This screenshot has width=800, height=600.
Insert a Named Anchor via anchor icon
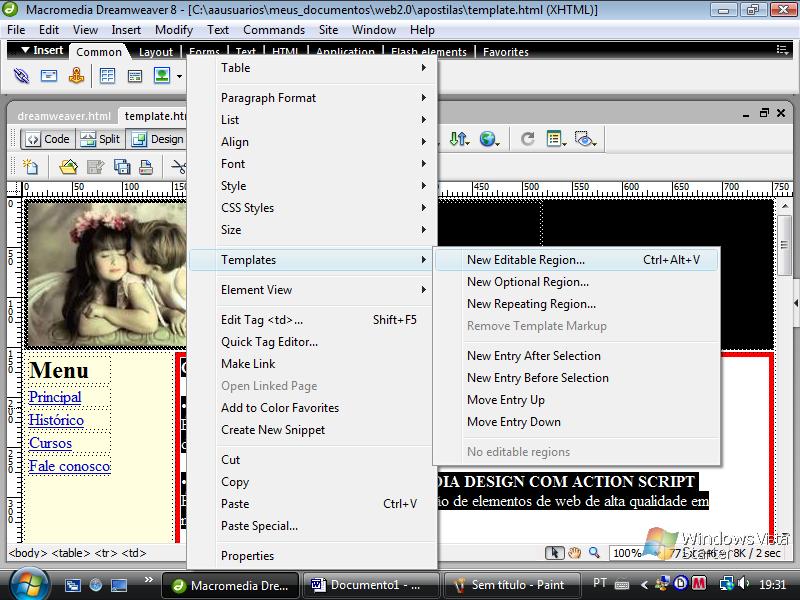76,76
